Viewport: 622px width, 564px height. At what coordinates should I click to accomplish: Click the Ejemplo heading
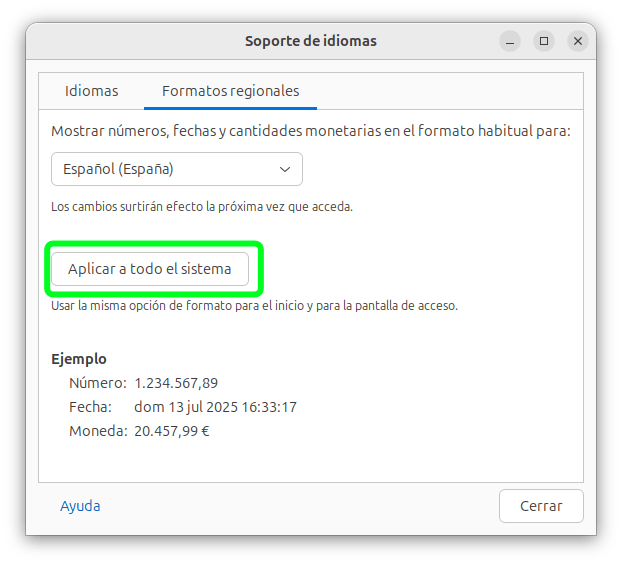(79, 359)
